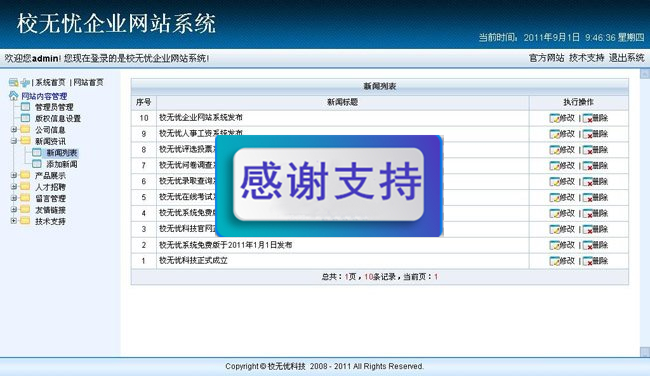Click 退出系统 to log out

click(x=626, y=58)
